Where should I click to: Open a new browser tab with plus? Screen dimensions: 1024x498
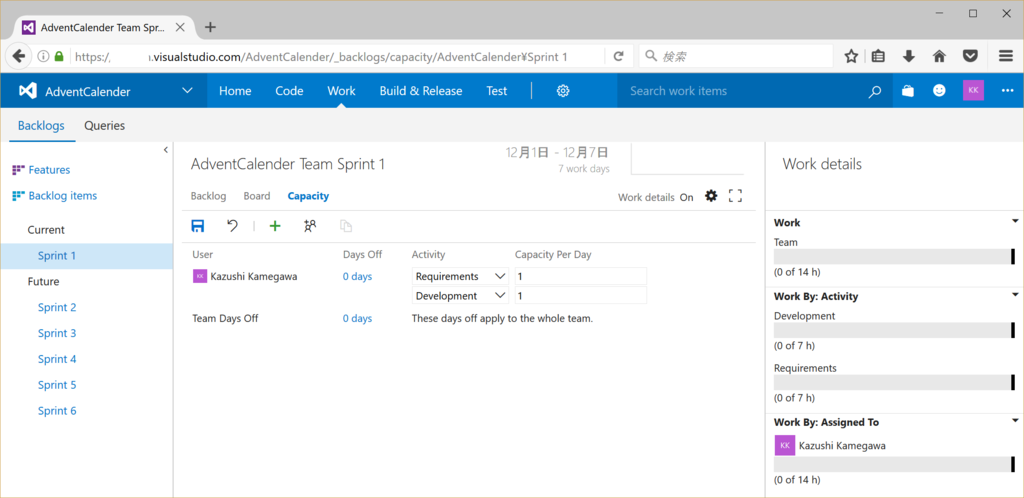pos(210,27)
